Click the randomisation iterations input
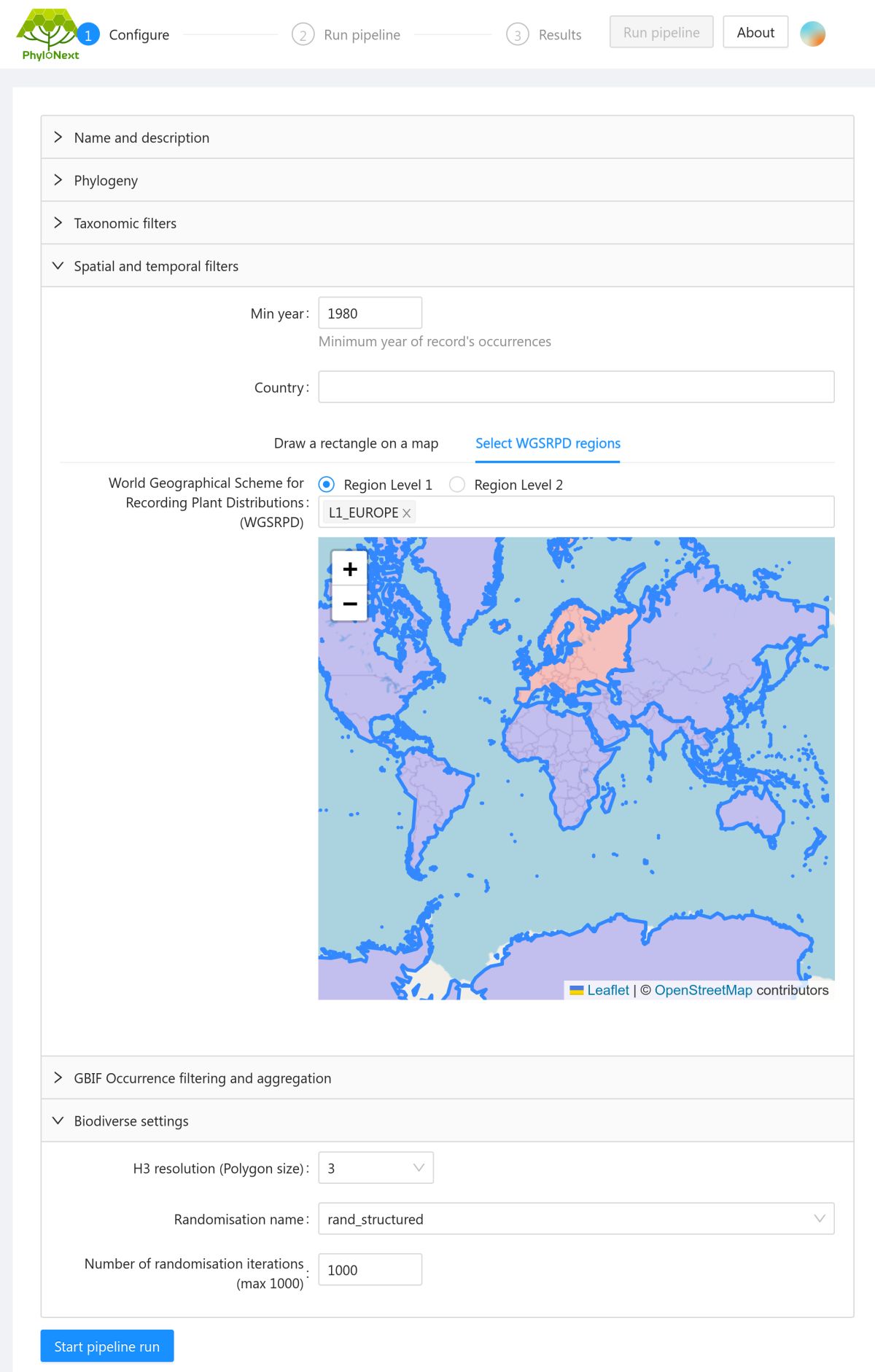The height and width of the screenshot is (1372, 875). pos(370,1269)
